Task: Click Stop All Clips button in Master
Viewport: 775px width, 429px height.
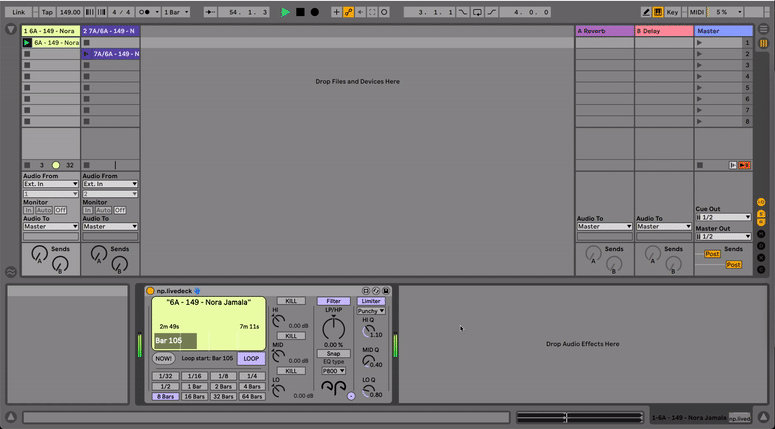Action: click(700, 166)
